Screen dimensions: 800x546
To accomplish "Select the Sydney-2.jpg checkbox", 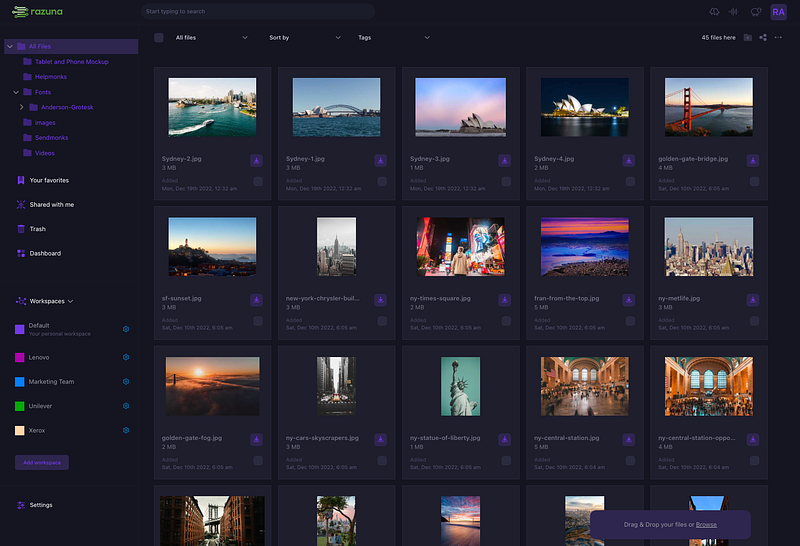I will [x=258, y=182].
